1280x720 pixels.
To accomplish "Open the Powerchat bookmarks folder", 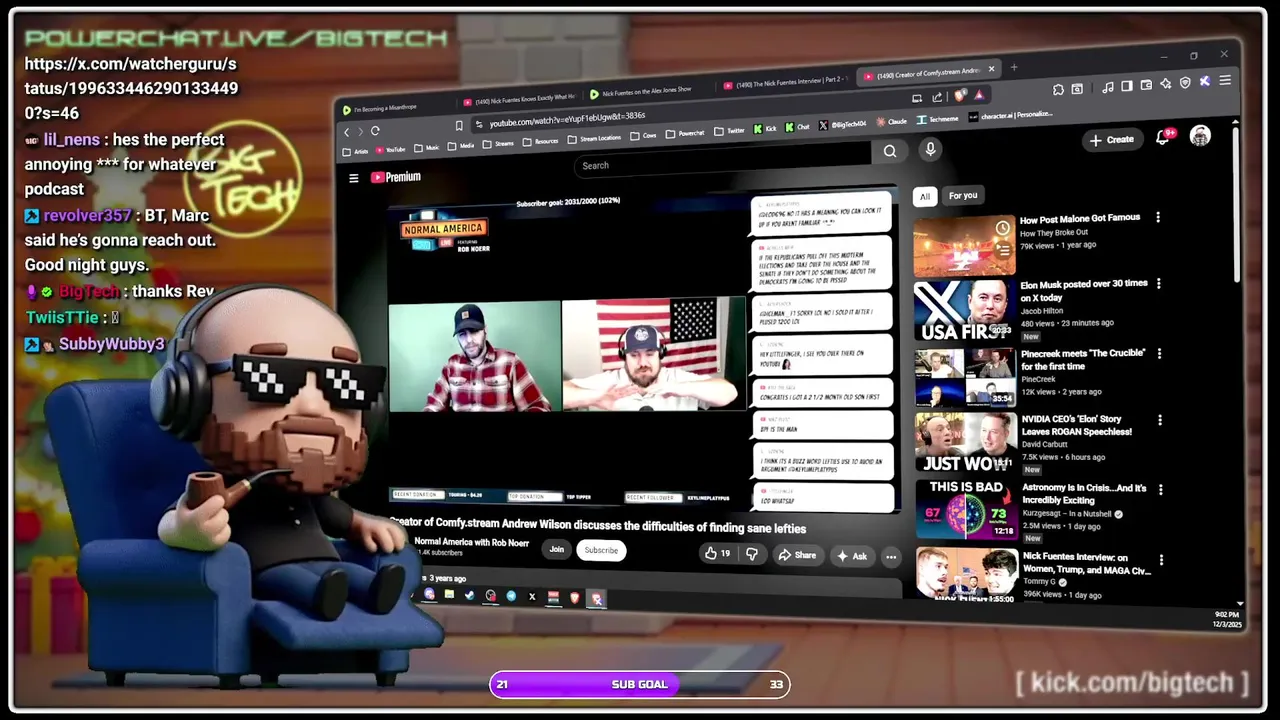I will pyautogui.click(x=685, y=133).
